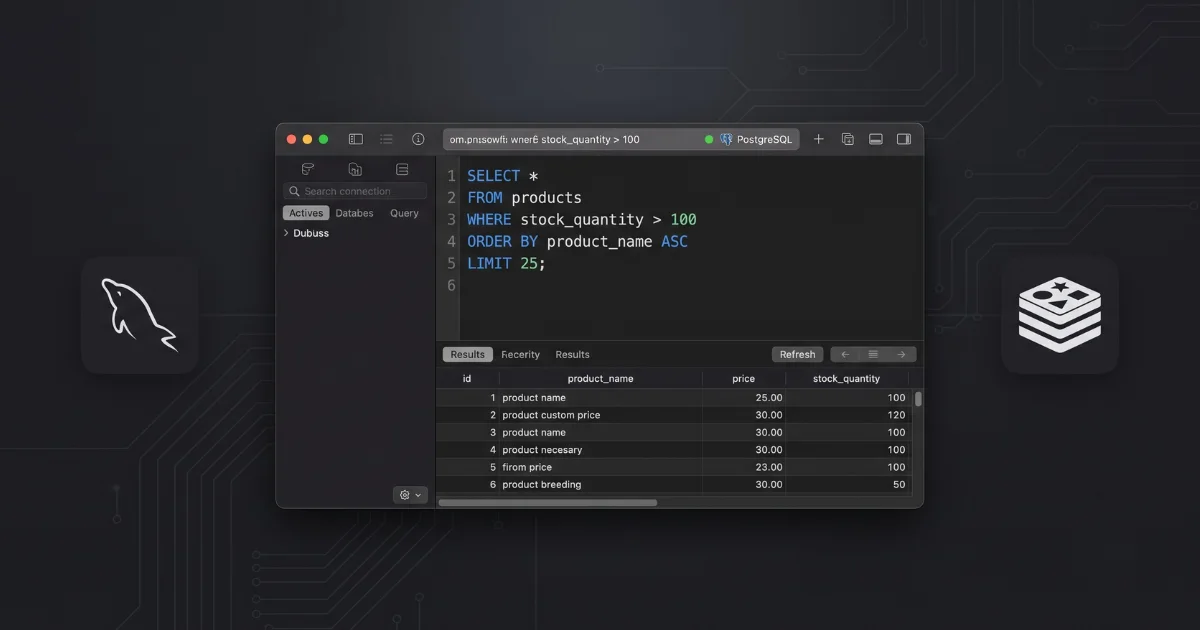Image resolution: width=1200 pixels, height=630 pixels.
Task: Click the stock quantity value 120
Action: [x=896, y=415]
